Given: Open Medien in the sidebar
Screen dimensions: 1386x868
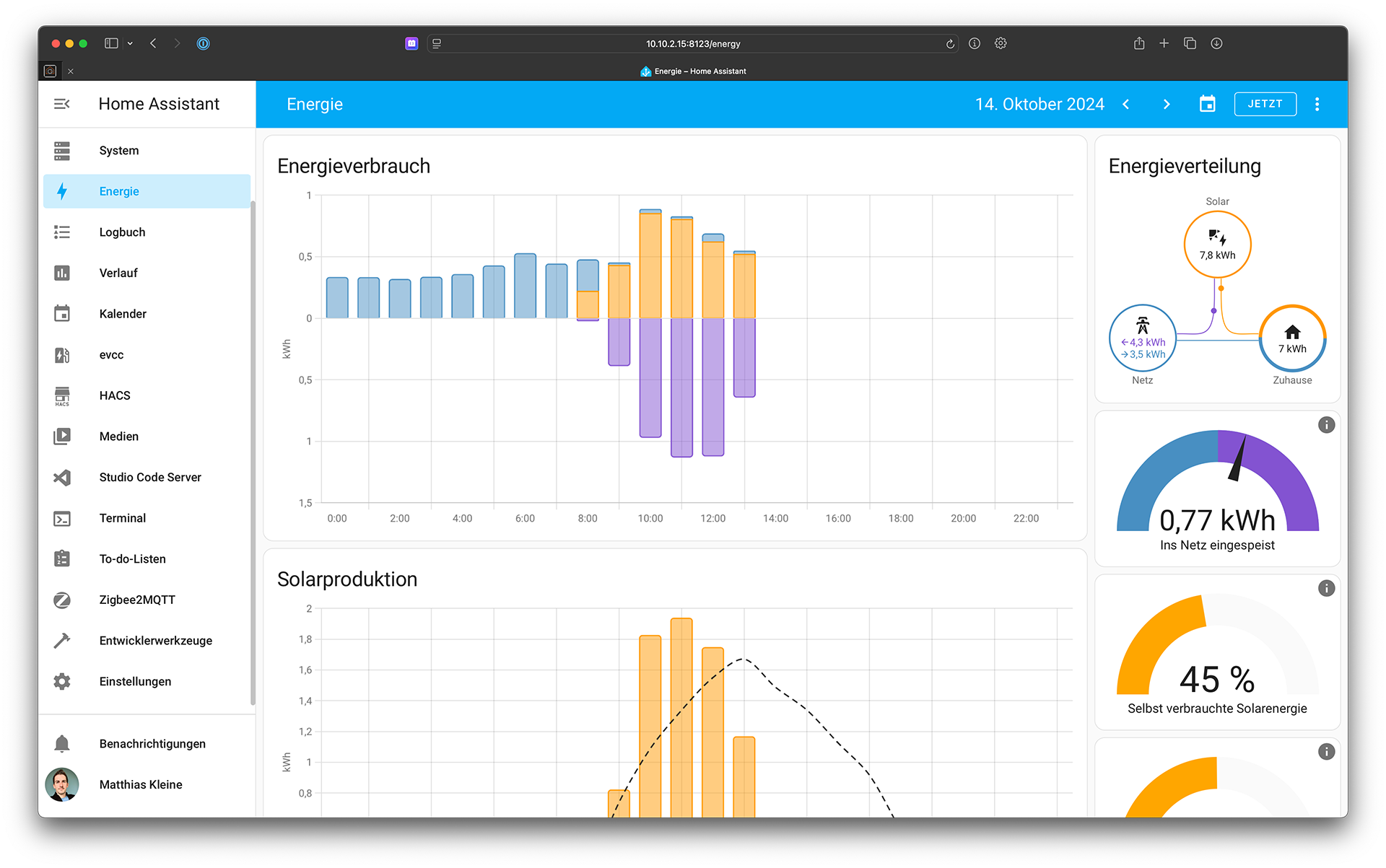Looking at the screenshot, I should tap(147, 437).
